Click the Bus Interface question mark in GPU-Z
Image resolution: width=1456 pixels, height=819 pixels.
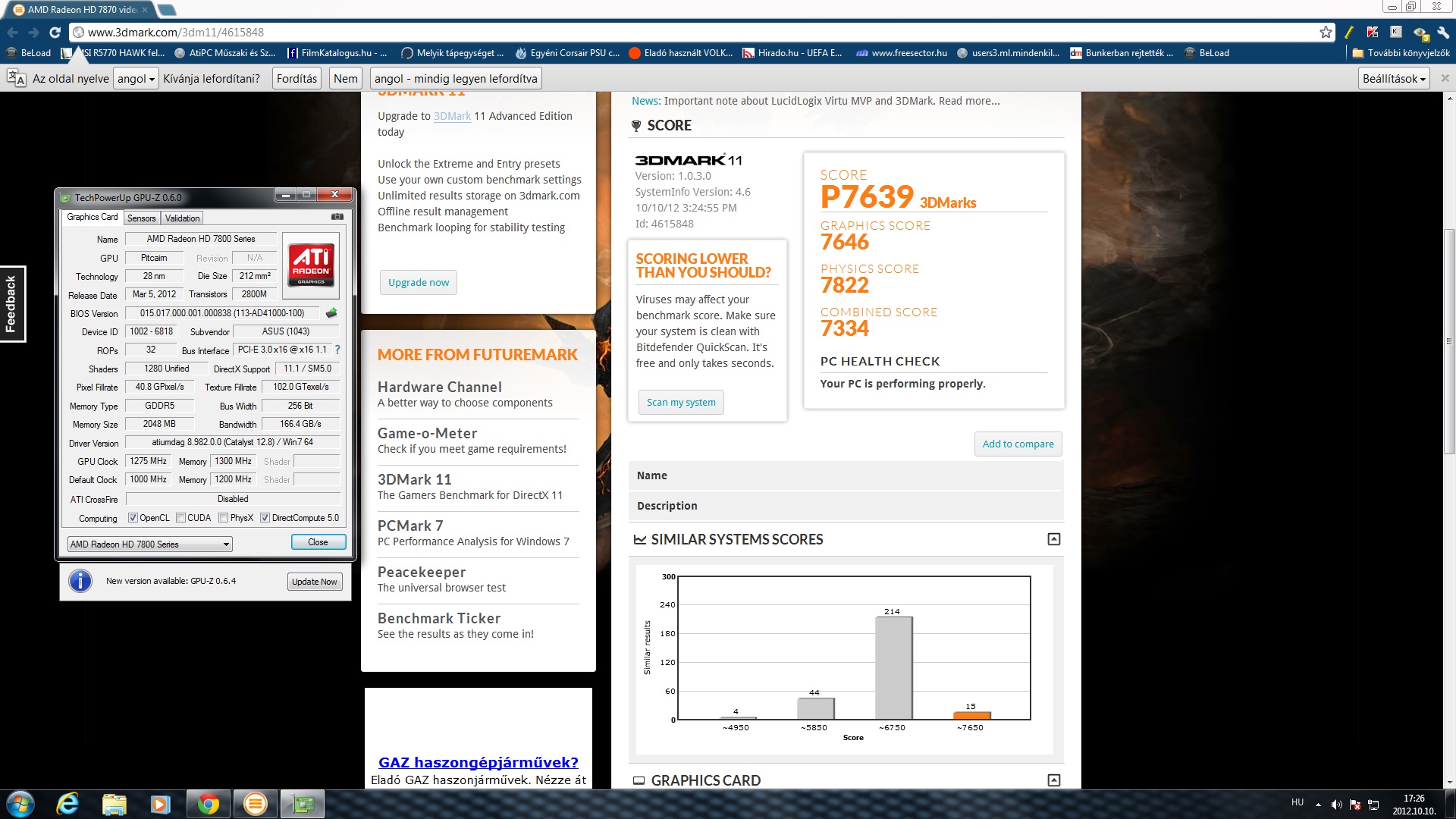pos(337,350)
